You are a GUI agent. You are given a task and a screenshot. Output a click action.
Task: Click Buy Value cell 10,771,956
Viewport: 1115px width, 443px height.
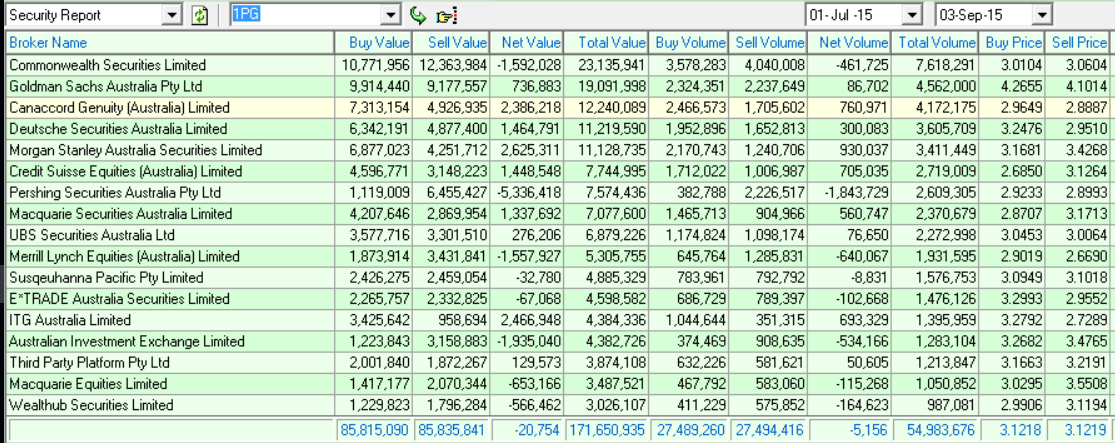tap(373, 65)
